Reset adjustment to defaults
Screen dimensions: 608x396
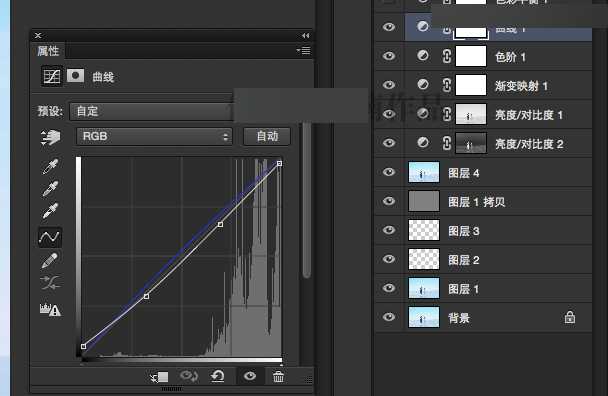(x=218, y=376)
